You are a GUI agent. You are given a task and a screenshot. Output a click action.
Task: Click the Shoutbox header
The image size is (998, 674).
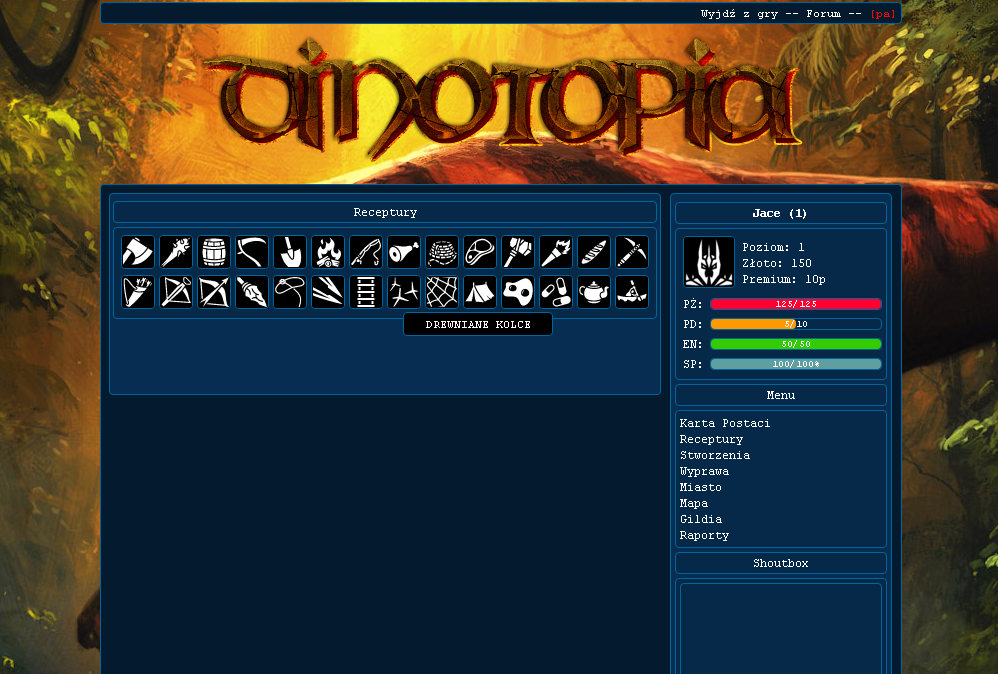tap(780, 563)
